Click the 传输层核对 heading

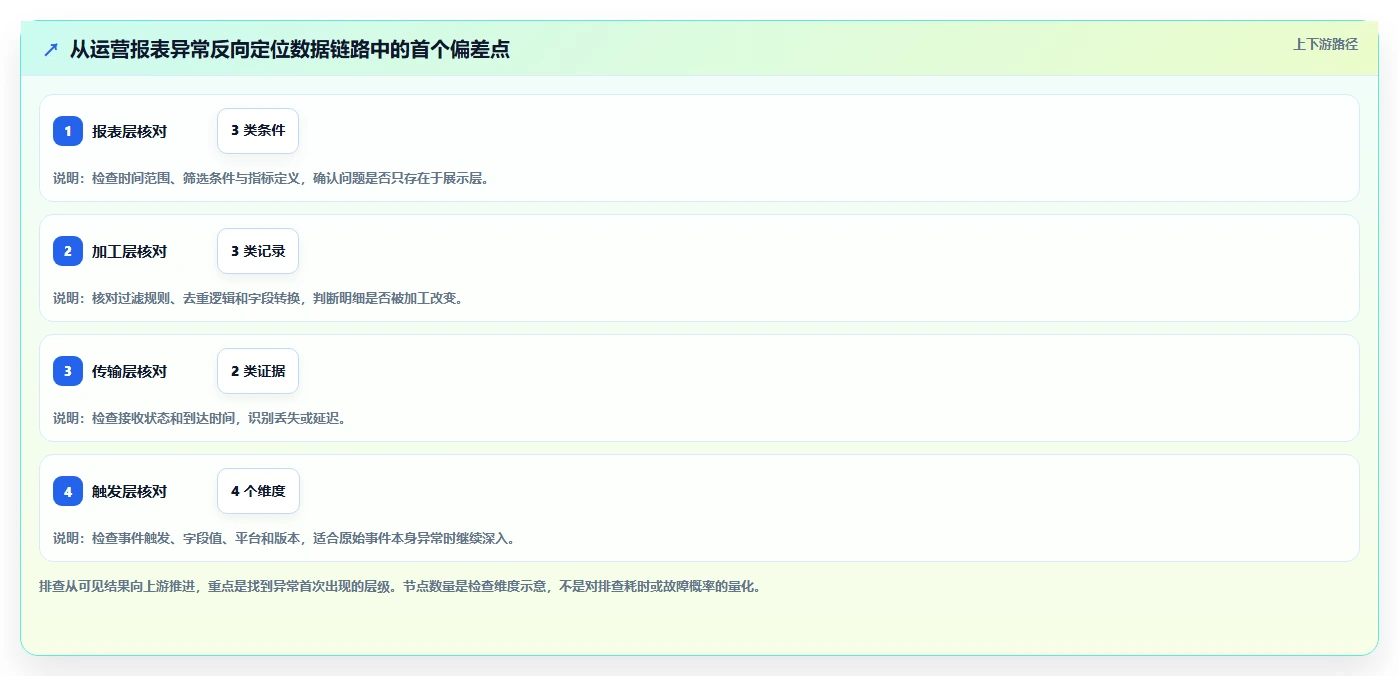[x=129, y=371]
